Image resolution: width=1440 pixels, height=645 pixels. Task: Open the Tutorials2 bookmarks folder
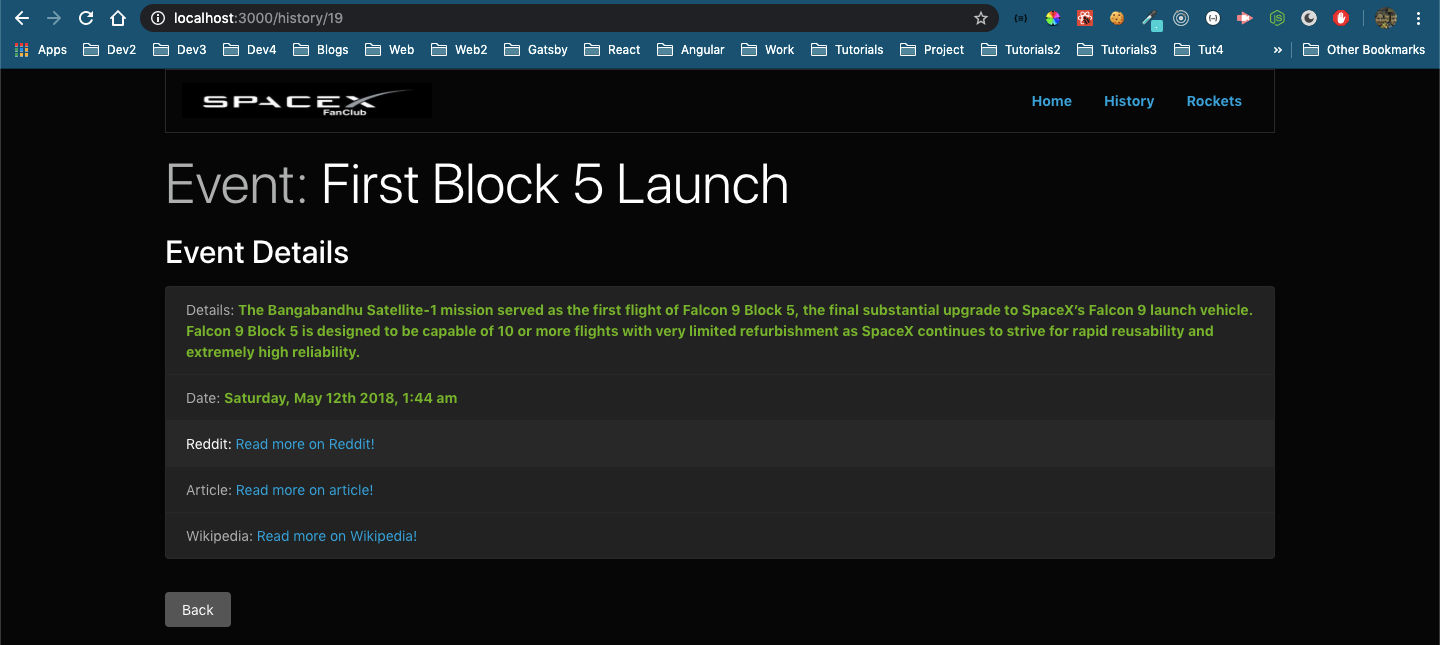tap(1020, 49)
